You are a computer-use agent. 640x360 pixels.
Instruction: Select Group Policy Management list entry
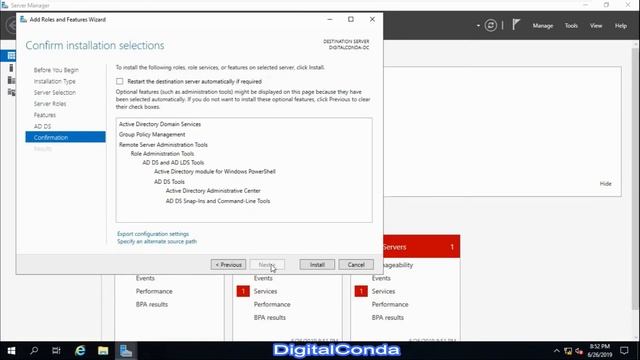(152, 134)
